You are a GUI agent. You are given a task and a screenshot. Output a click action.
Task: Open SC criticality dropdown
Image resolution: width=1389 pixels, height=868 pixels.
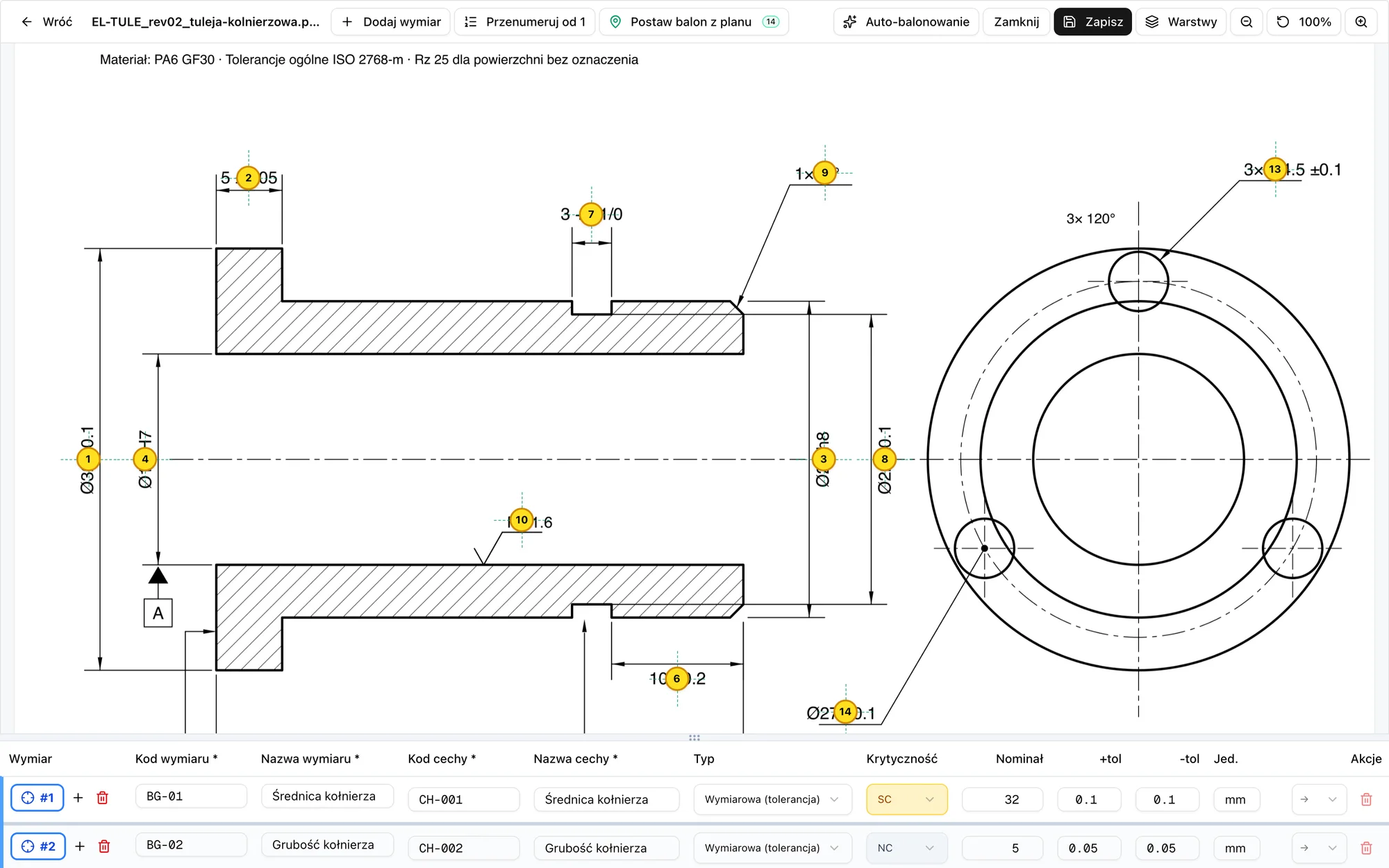point(907,799)
